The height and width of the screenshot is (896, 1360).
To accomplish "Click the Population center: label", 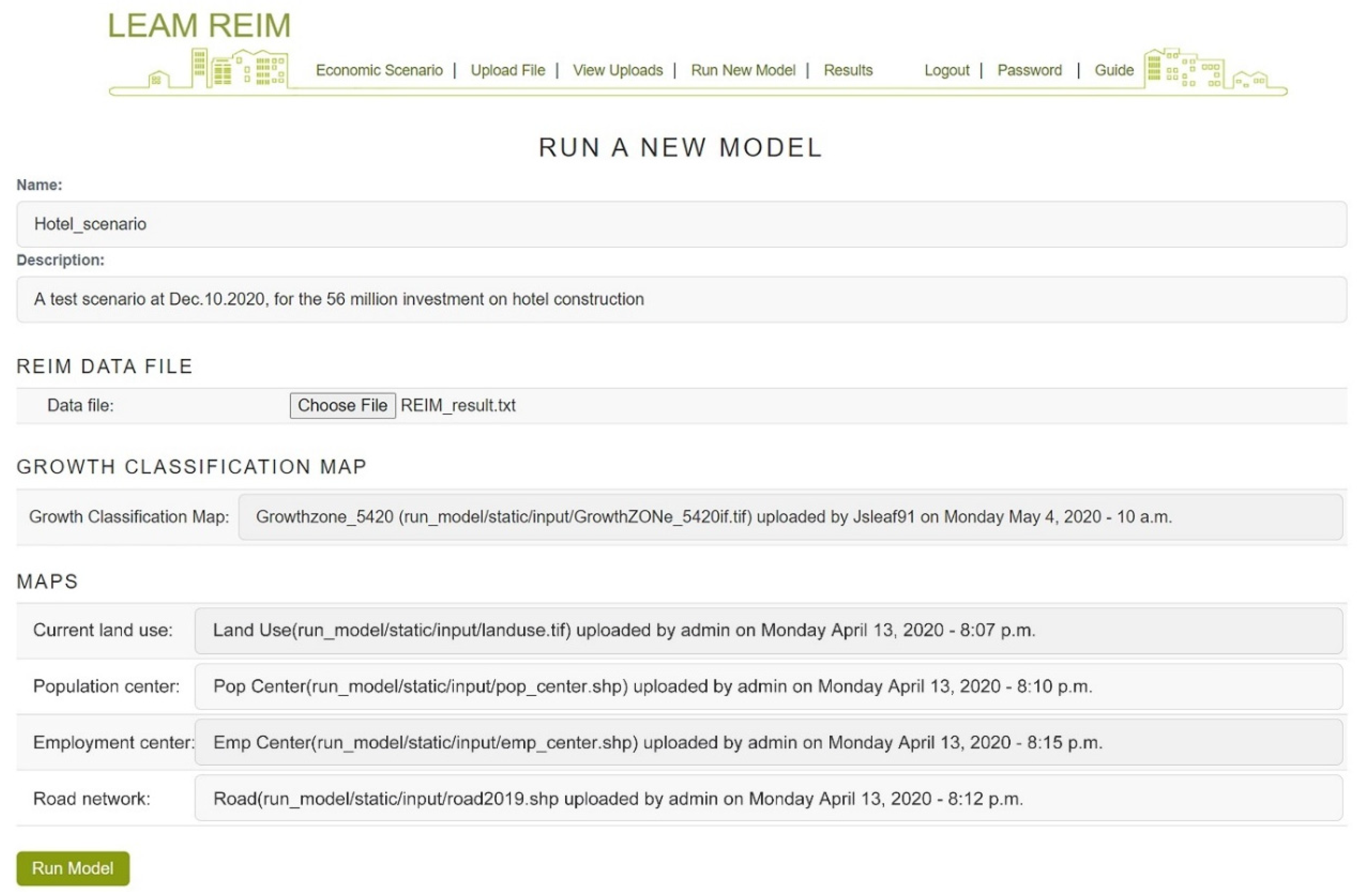I will click(x=106, y=686).
